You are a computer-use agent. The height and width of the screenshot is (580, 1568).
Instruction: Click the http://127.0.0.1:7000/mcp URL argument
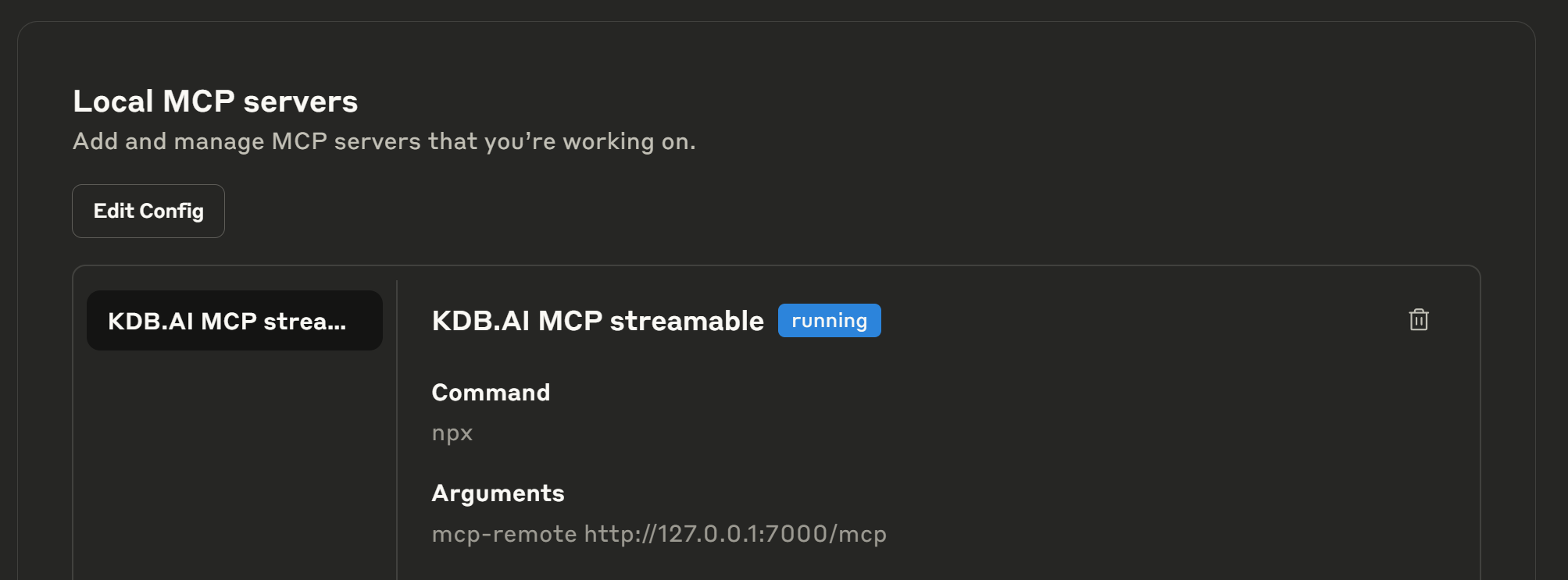click(735, 534)
